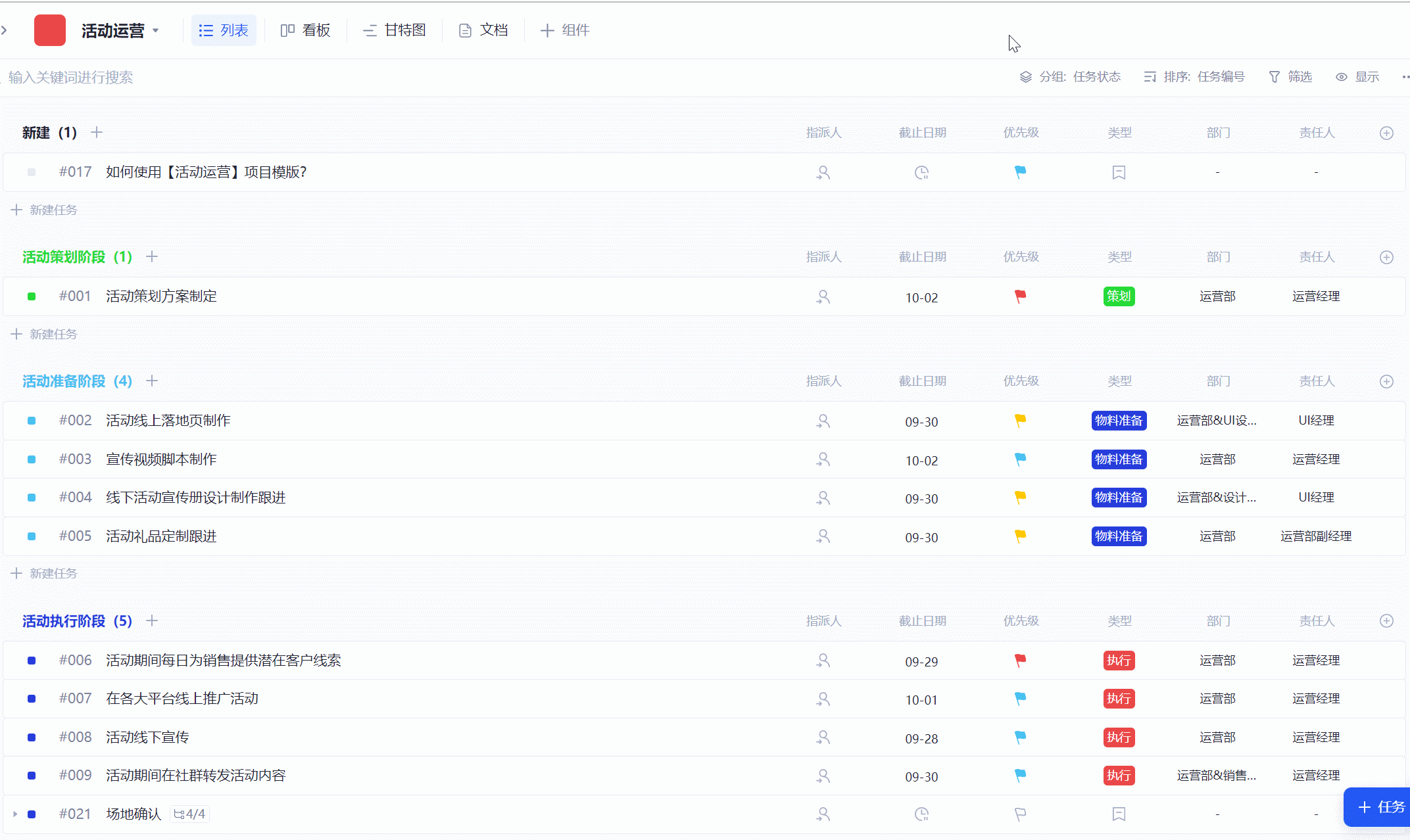Click the assignee icon for task #017
This screenshot has height=840, width=1410.
(823, 172)
